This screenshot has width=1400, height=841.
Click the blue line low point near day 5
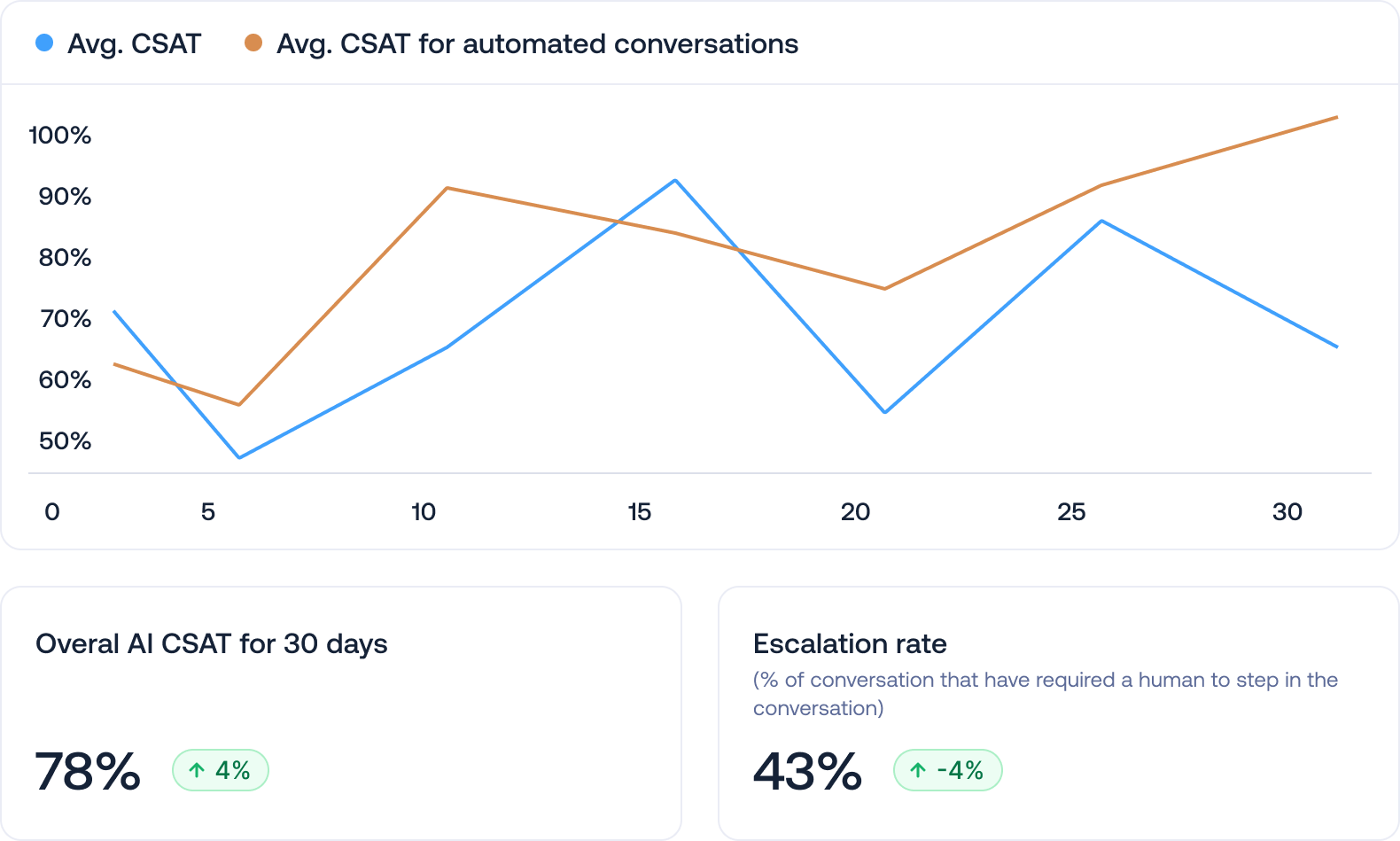[x=239, y=457]
